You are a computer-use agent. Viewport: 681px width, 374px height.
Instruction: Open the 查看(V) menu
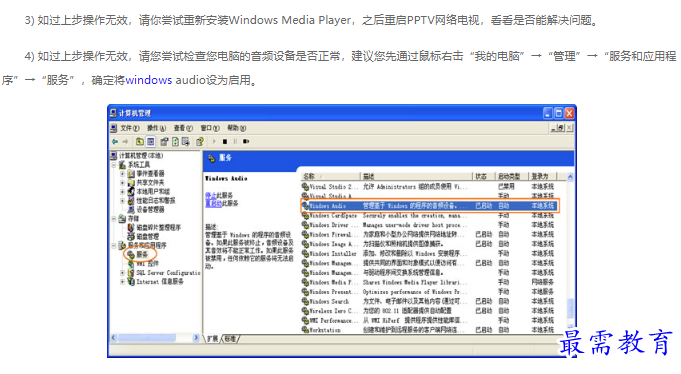click(183, 128)
